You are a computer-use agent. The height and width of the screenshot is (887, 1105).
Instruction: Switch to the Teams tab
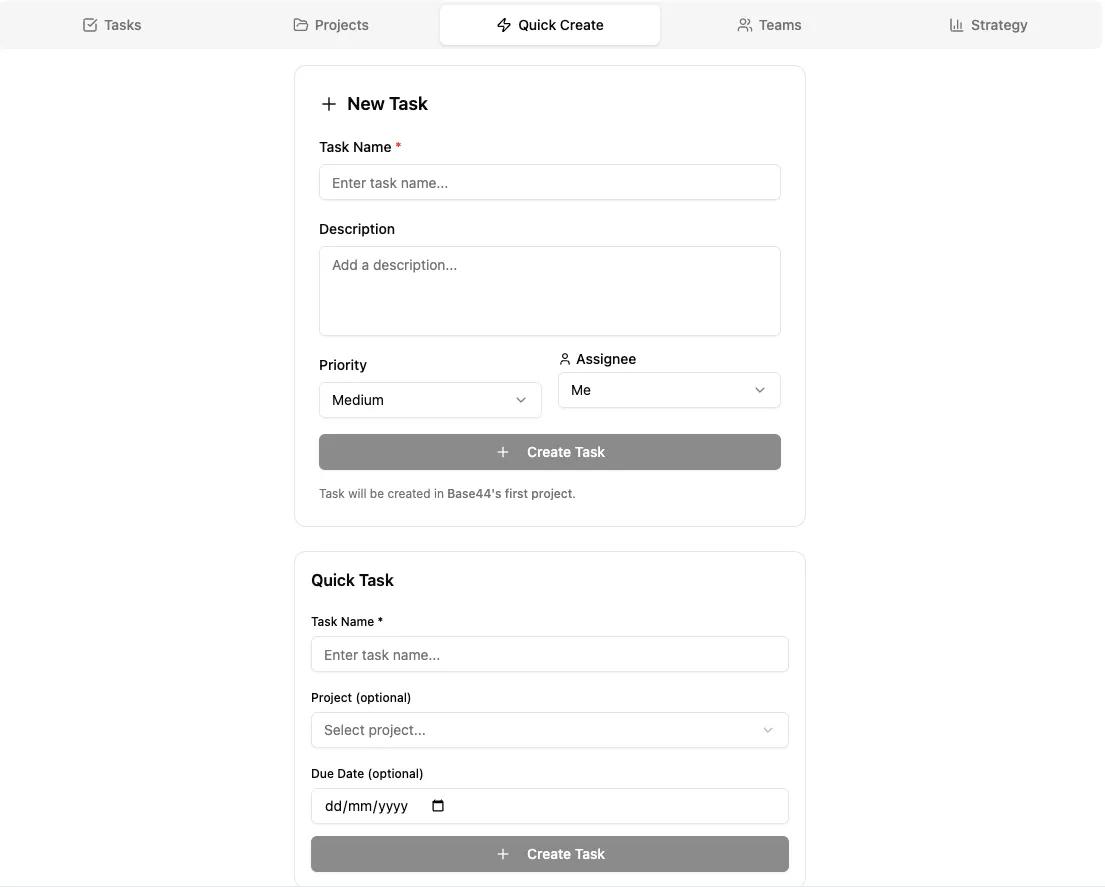pyautogui.click(x=770, y=25)
